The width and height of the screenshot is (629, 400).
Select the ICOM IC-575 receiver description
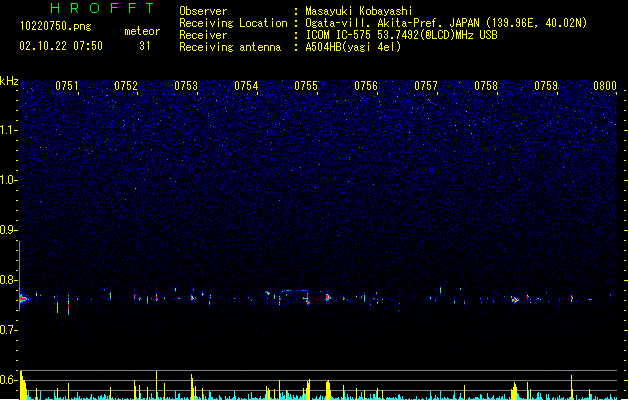[x=402, y=35]
